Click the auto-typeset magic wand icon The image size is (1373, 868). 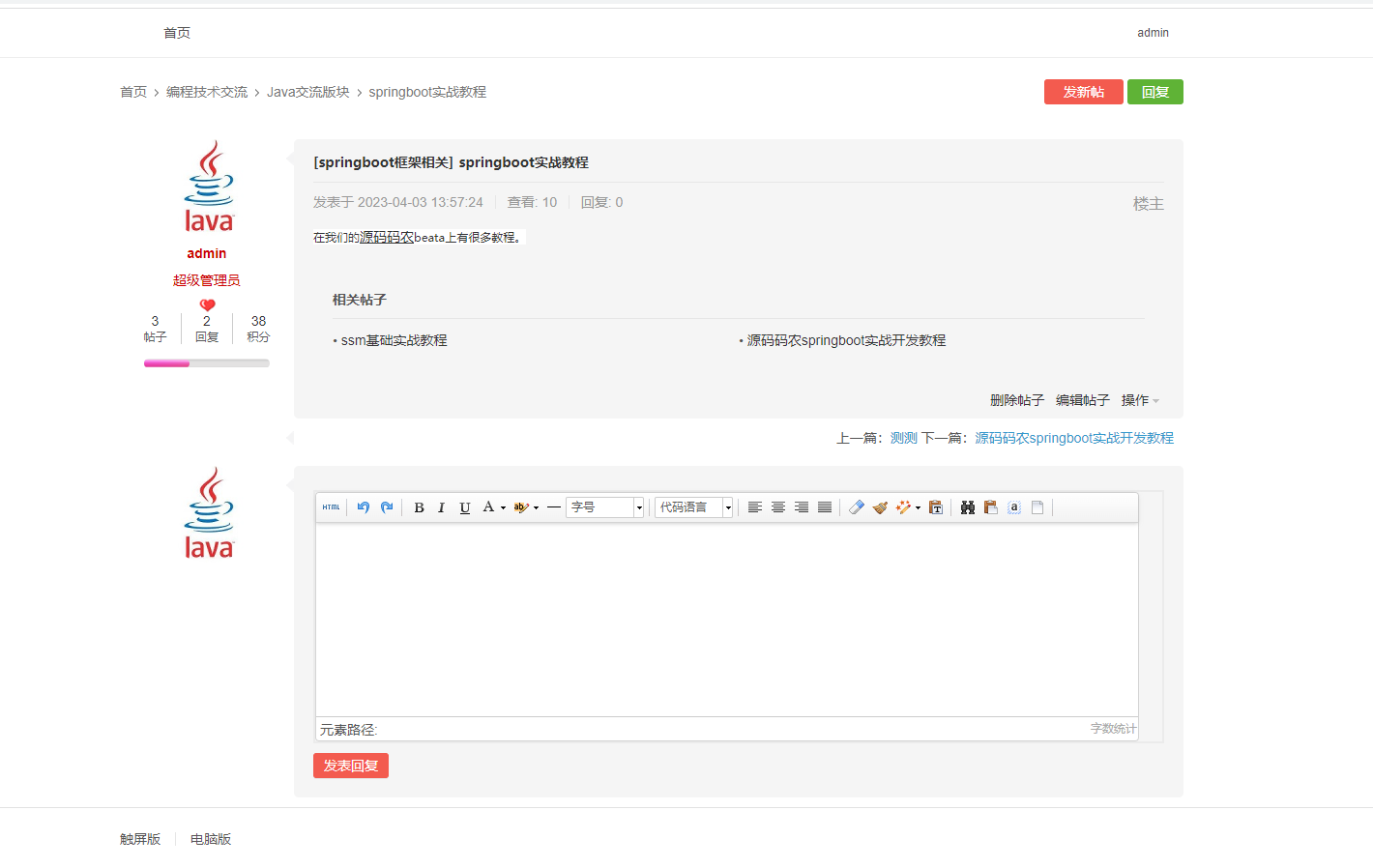(x=903, y=507)
